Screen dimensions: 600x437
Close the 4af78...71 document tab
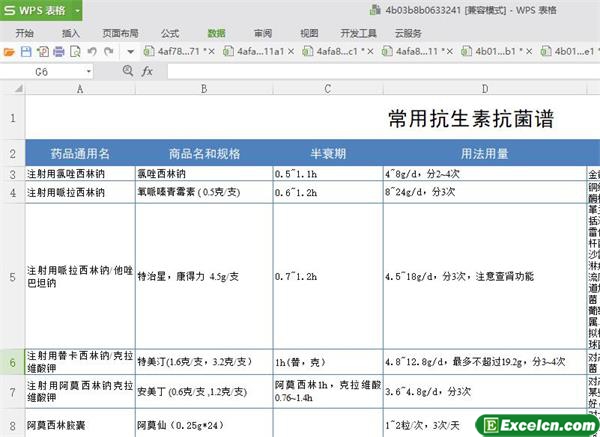(211, 51)
